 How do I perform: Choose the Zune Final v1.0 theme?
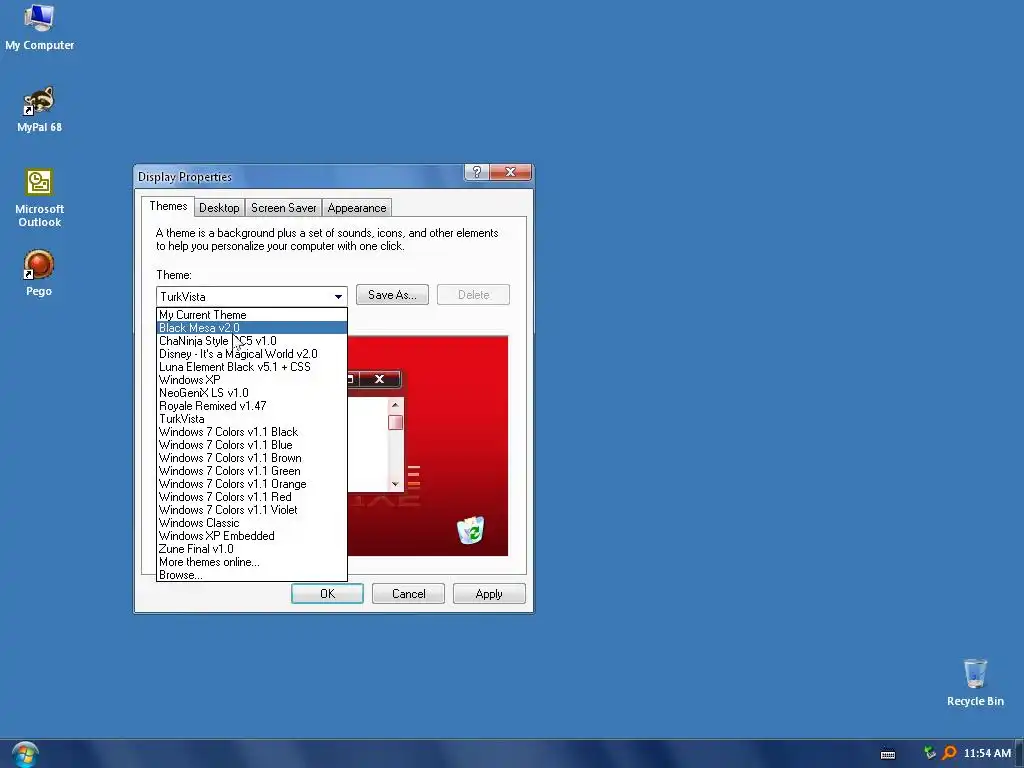click(x=252, y=549)
